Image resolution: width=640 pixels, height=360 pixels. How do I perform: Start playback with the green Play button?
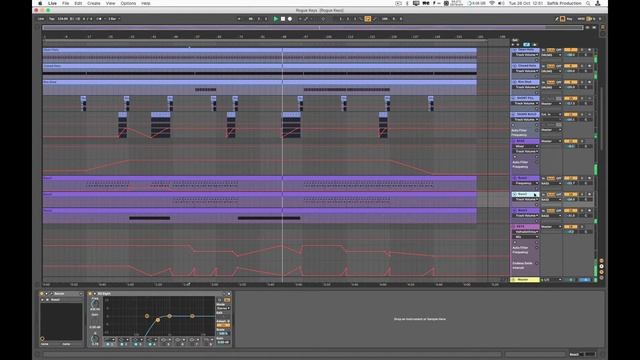[276, 19]
